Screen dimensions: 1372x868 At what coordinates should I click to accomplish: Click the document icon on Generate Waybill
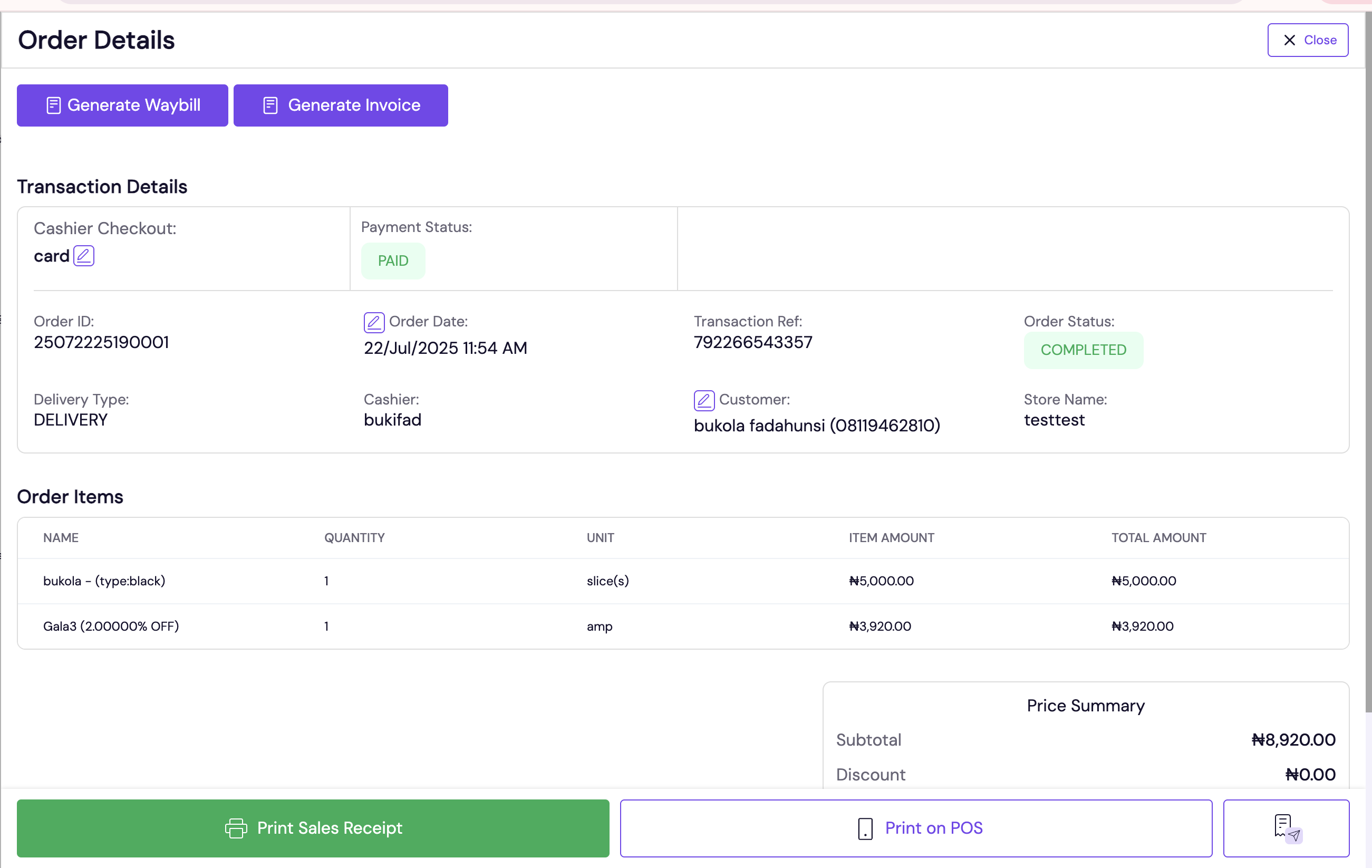coord(54,105)
